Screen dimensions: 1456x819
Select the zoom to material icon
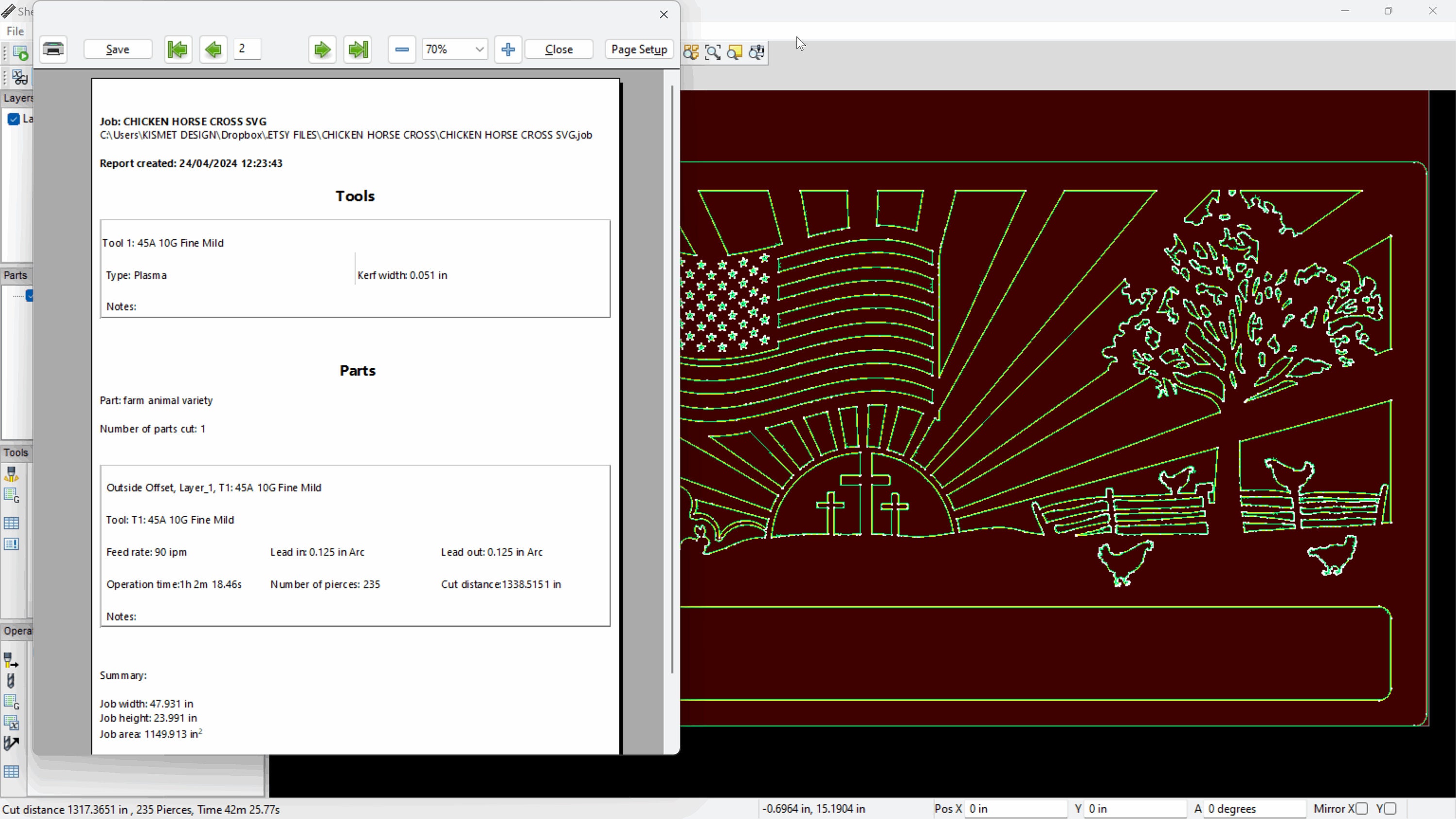click(x=735, y=52)
